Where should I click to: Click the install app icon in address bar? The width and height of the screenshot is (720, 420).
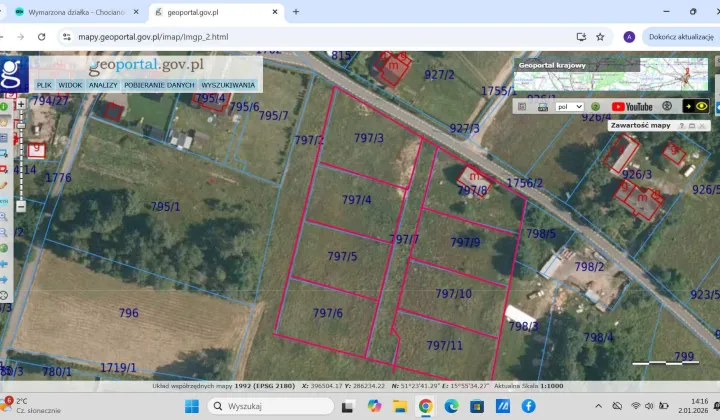point(581,37)
